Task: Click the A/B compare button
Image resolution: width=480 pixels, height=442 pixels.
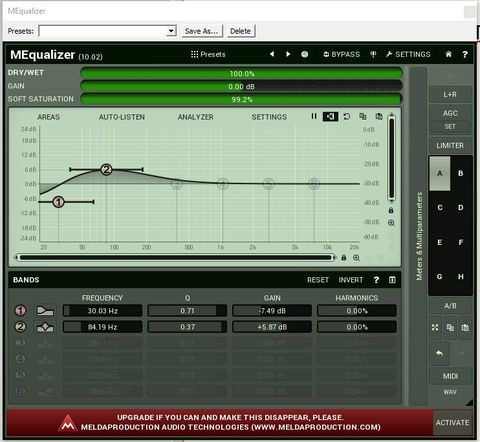Action: tap(450, 306)
